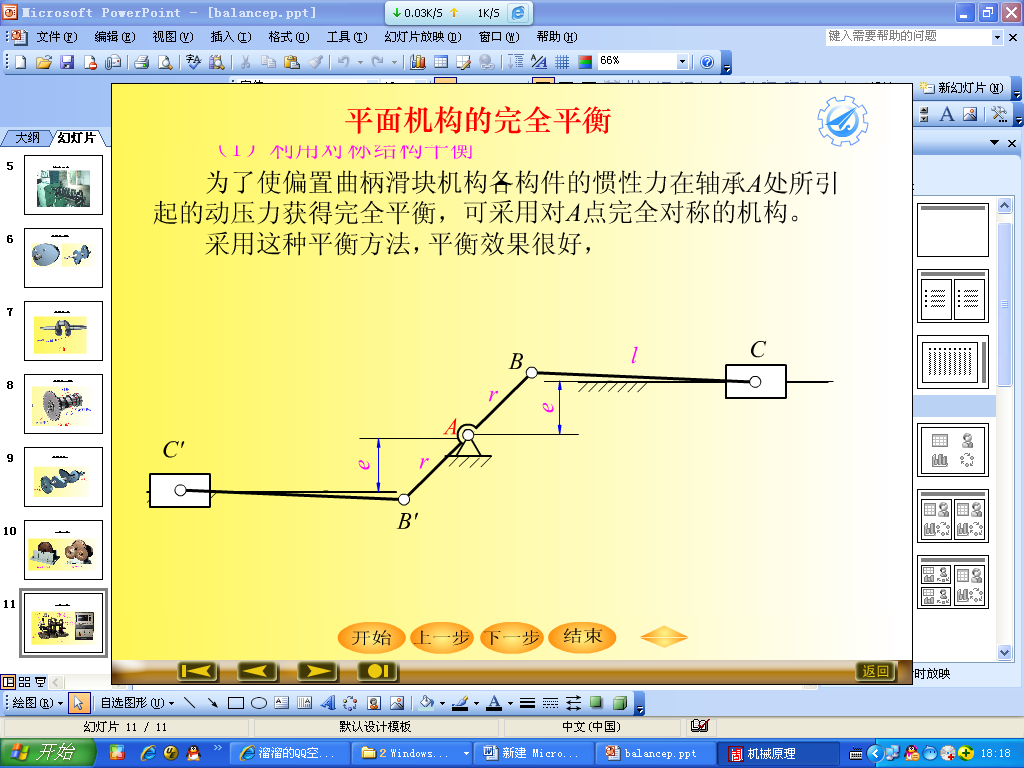Click the Open file folder icon
The width and height of the screenshot is (1024, 768).
pos(44,62)
